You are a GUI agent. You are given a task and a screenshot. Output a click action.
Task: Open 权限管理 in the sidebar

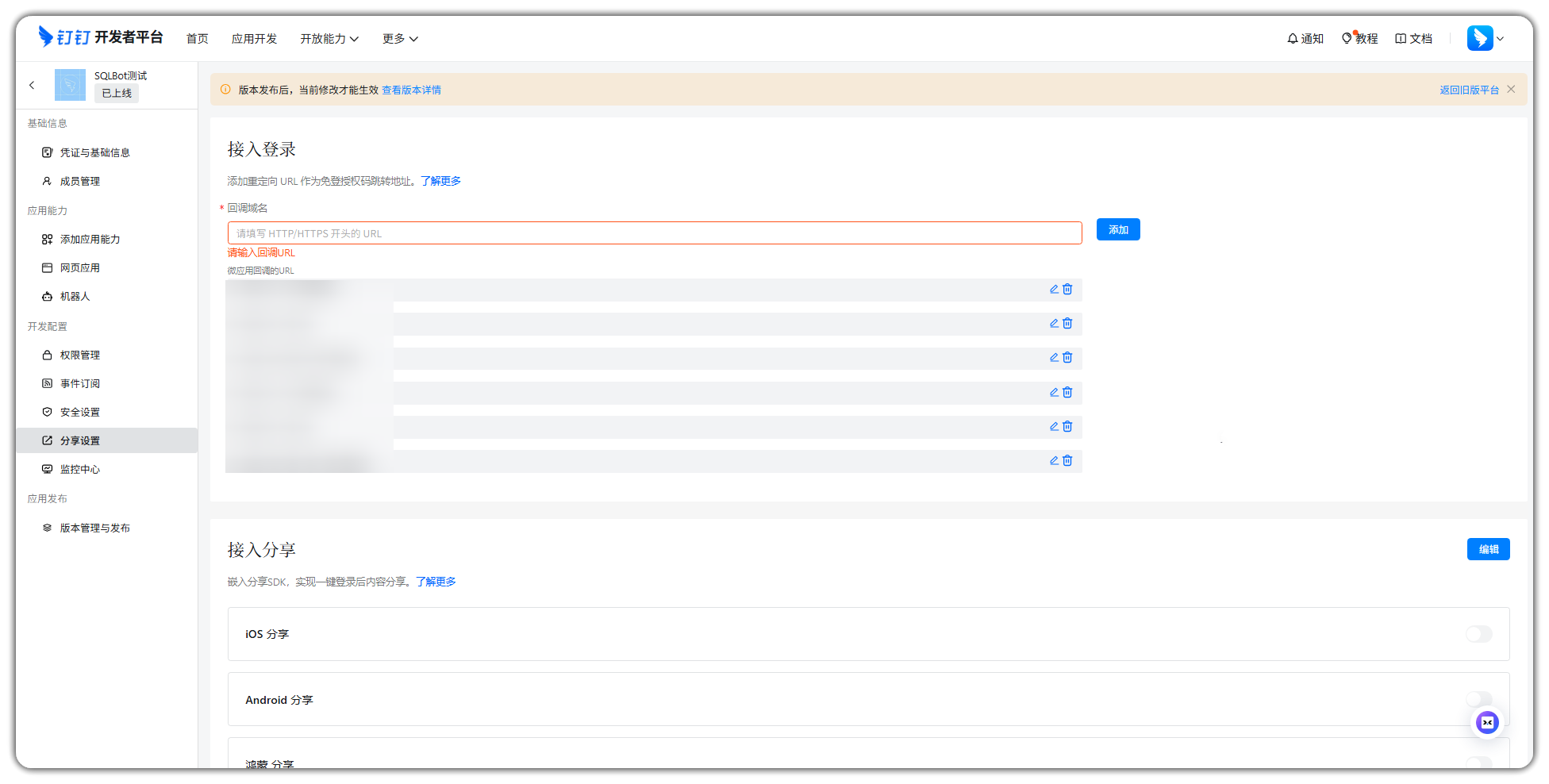(x=80, y=355)
